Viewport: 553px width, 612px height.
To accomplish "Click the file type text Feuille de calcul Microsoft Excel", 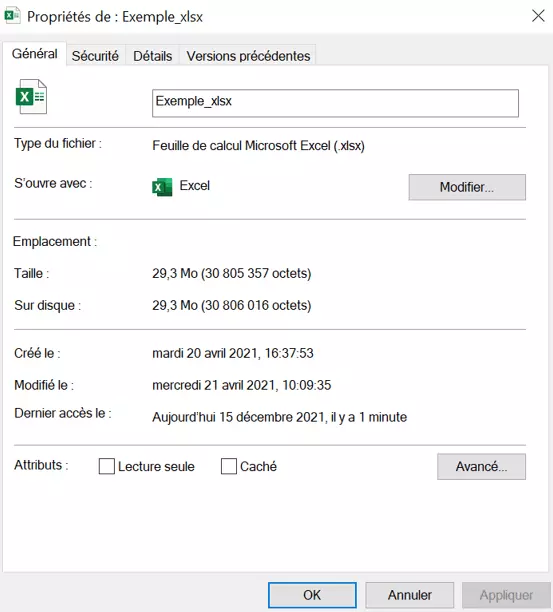I will tap(258, 146).
